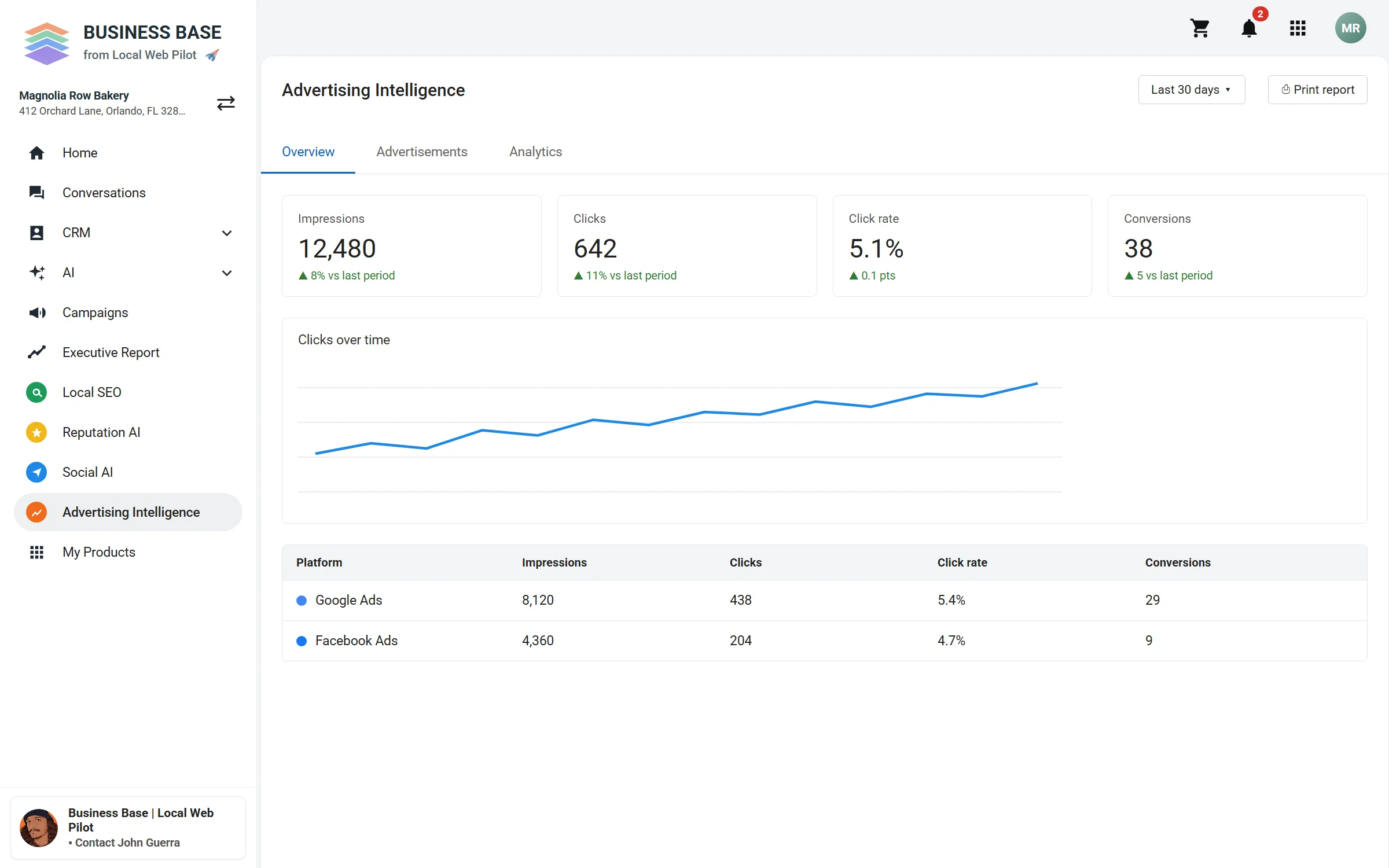Click the Conversations chat bubble icon
1389x868 pixels.
pyautogui.click(x=36, y=193)
